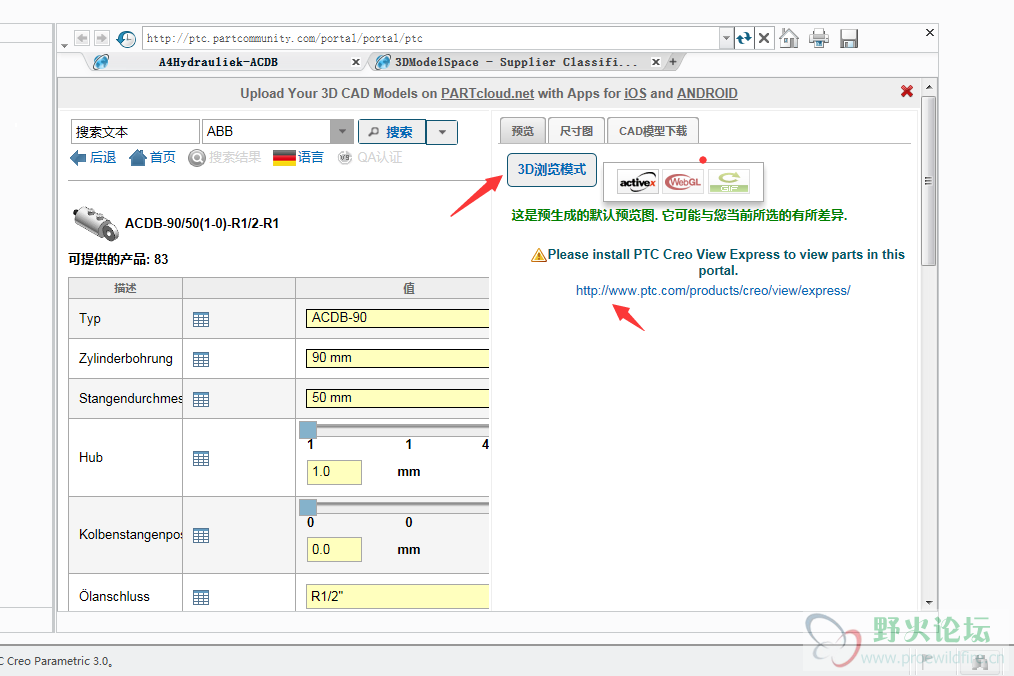
Task: Open table icon in Hub row
Action: [x=201, y=459]
